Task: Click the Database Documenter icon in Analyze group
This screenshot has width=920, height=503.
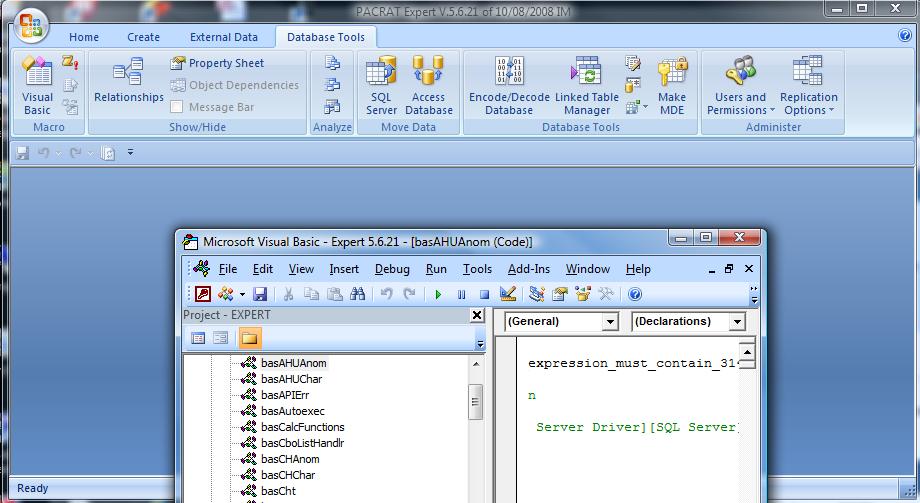Action: 332,63
